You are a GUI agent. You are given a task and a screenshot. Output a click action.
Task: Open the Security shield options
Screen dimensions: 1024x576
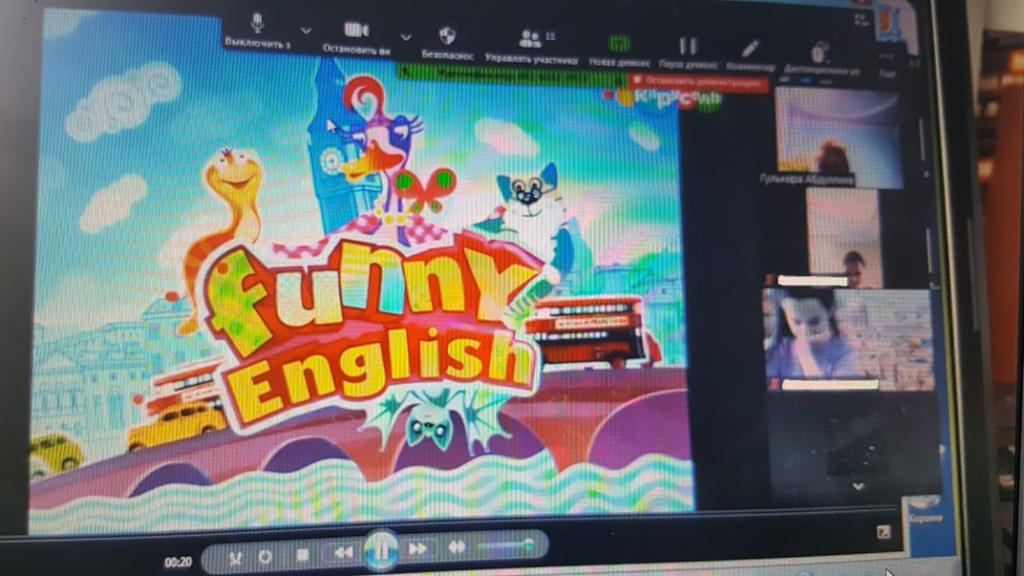447,37
